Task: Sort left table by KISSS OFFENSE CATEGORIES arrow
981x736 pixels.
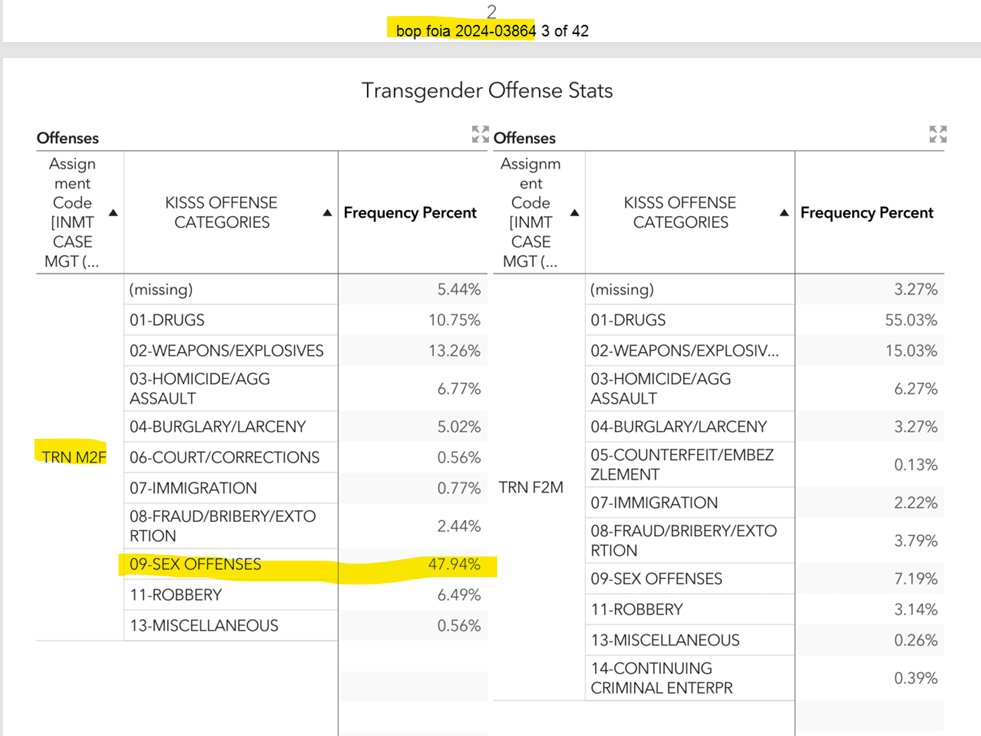Action: 327,213
